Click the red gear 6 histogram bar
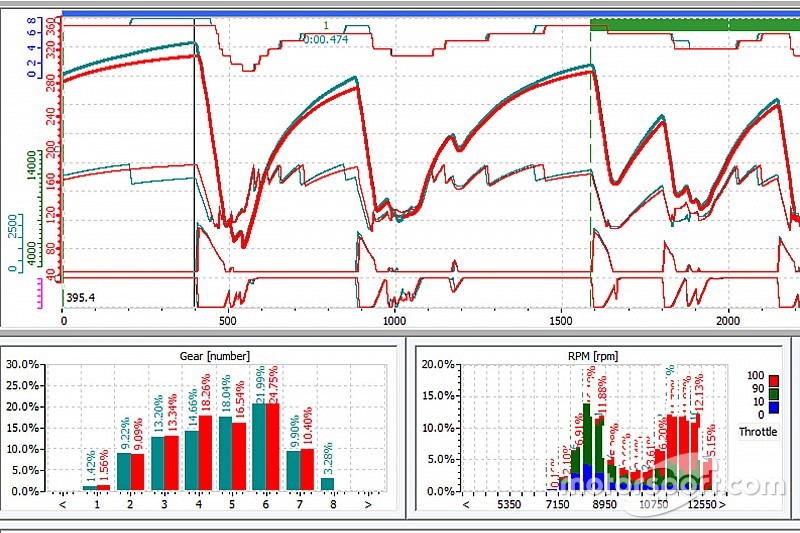800x533 pixels. click(272, 447)
